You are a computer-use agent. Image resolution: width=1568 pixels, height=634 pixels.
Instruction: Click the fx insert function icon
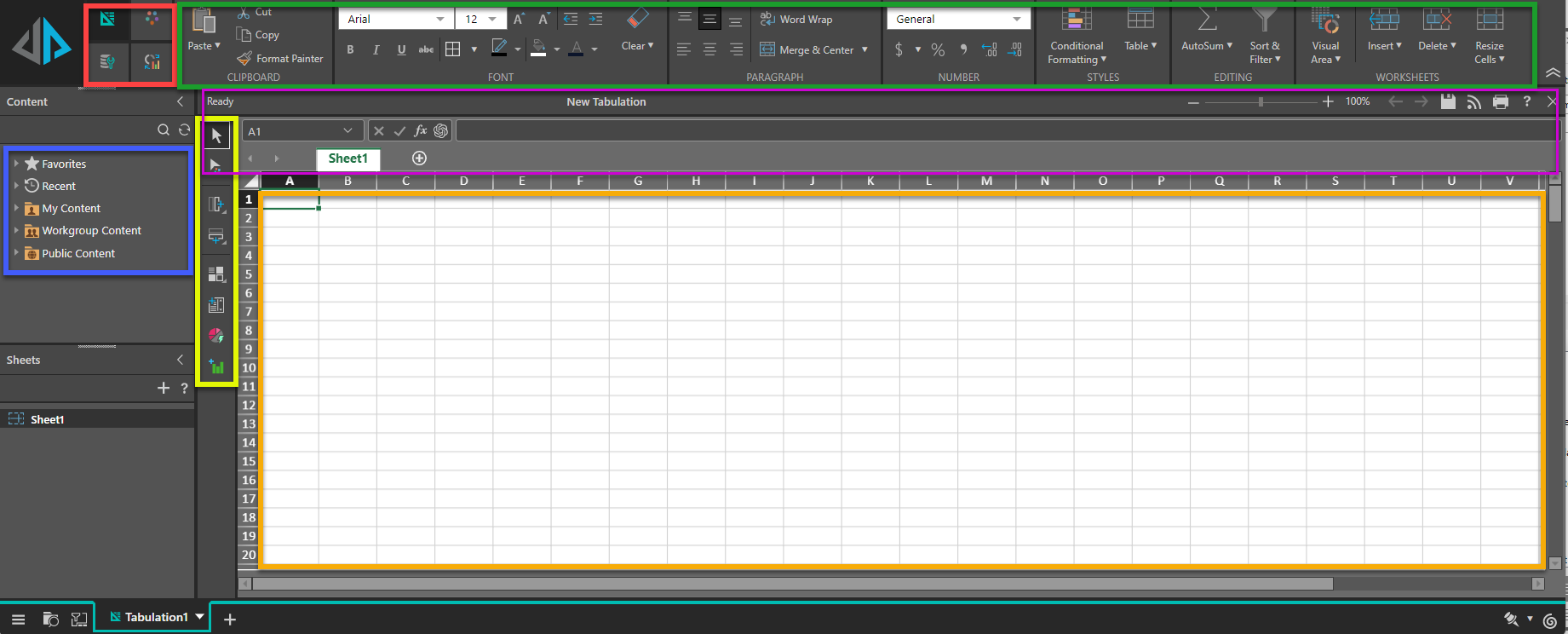[x=420, y=131]
